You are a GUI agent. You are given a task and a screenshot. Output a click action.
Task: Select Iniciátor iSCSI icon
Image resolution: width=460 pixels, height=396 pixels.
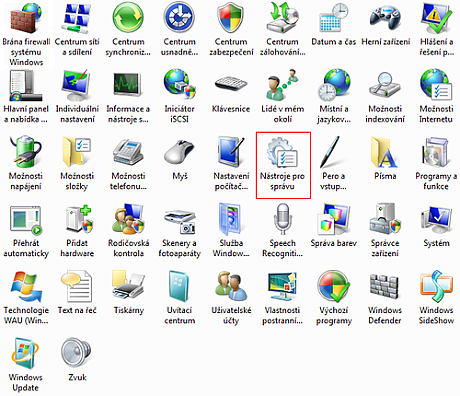pyautogui.click(x=179, y=85)
